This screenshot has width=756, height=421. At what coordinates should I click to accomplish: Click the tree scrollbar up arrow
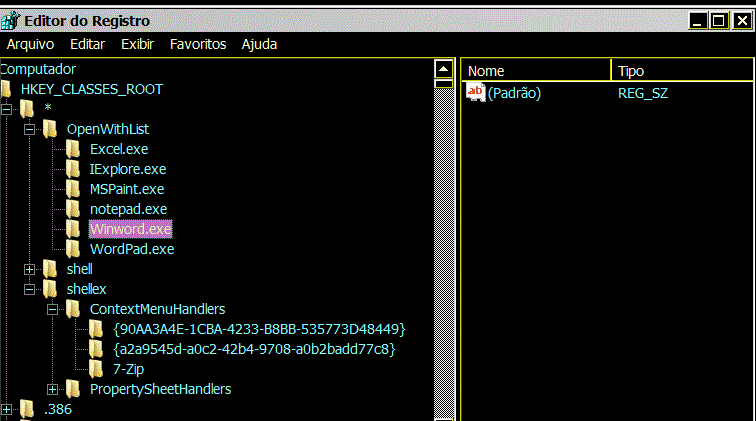pos(444,69)
